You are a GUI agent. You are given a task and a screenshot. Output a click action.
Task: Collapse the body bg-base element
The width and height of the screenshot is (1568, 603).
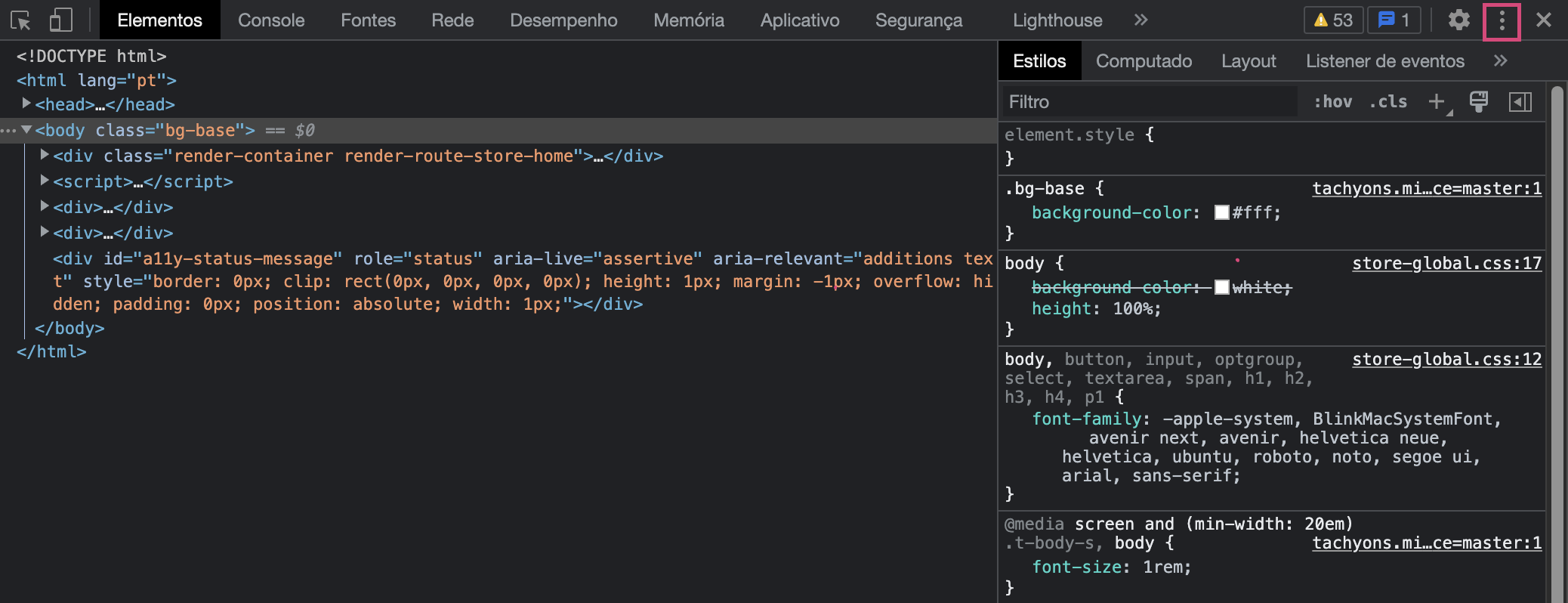tap(26, 130)
